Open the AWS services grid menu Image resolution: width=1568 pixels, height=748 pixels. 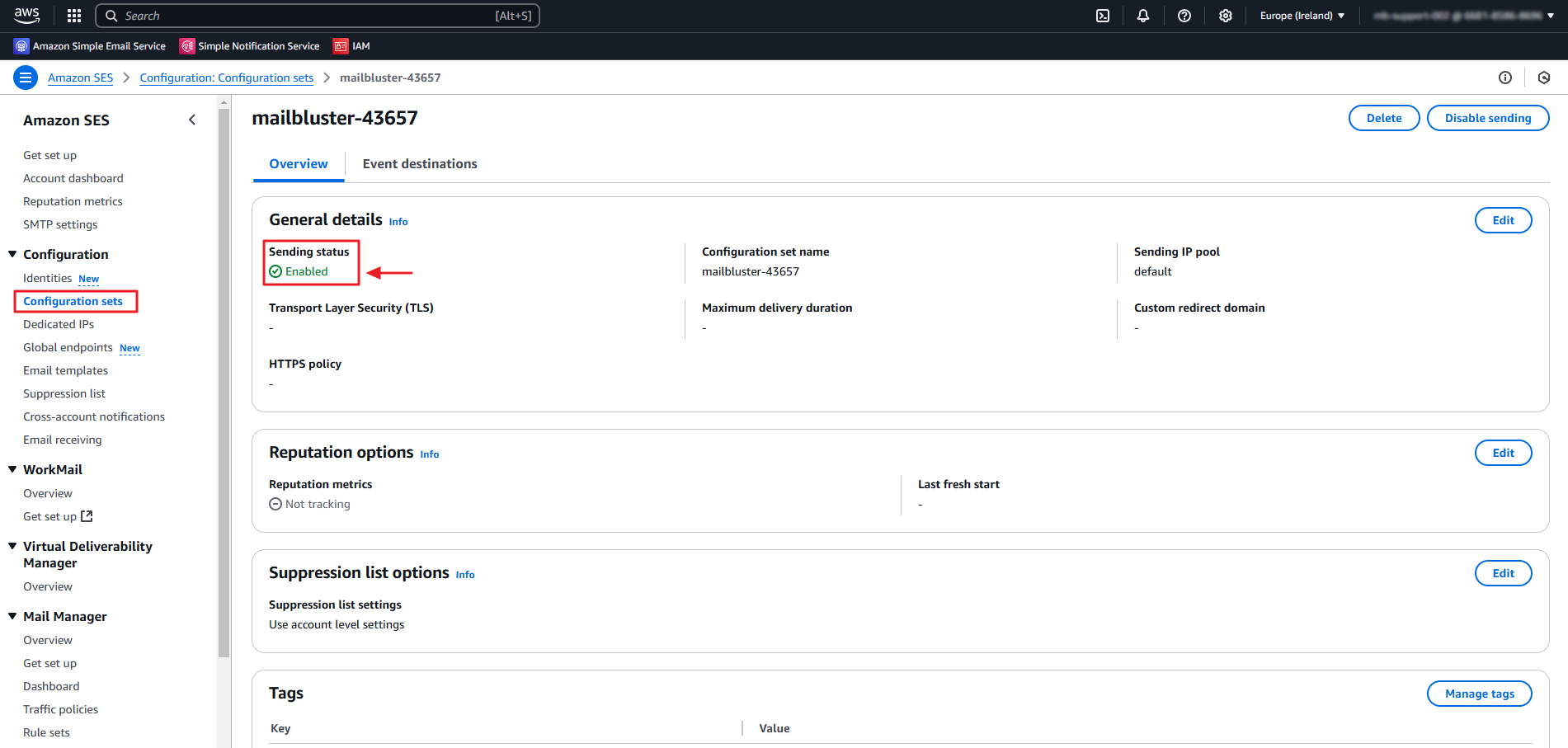click(x=74, y=16)
